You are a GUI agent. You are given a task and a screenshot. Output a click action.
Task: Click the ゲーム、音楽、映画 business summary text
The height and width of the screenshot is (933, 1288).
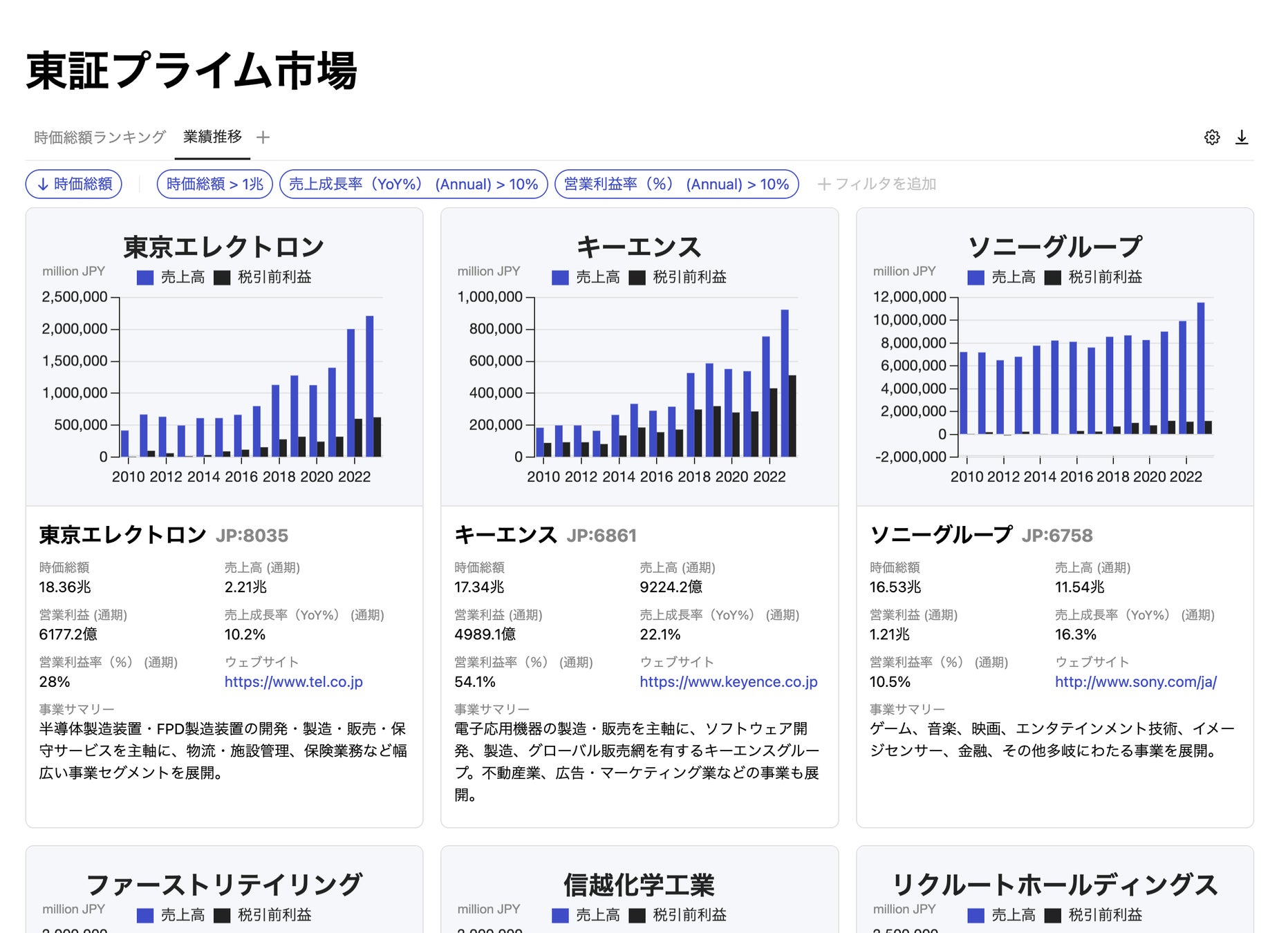tap(1052, 739)
